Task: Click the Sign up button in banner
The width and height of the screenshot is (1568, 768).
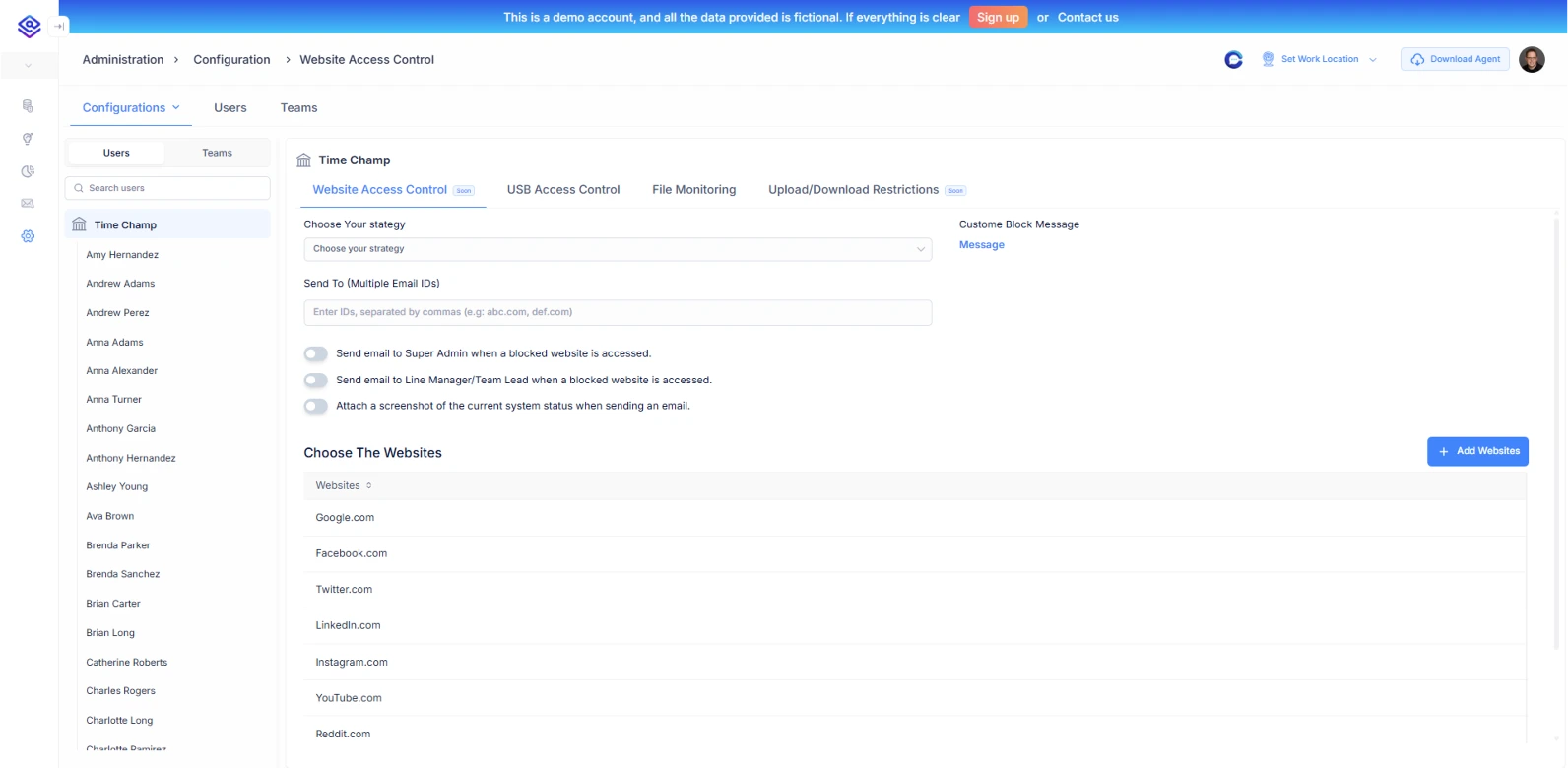Action: (998, 17)
